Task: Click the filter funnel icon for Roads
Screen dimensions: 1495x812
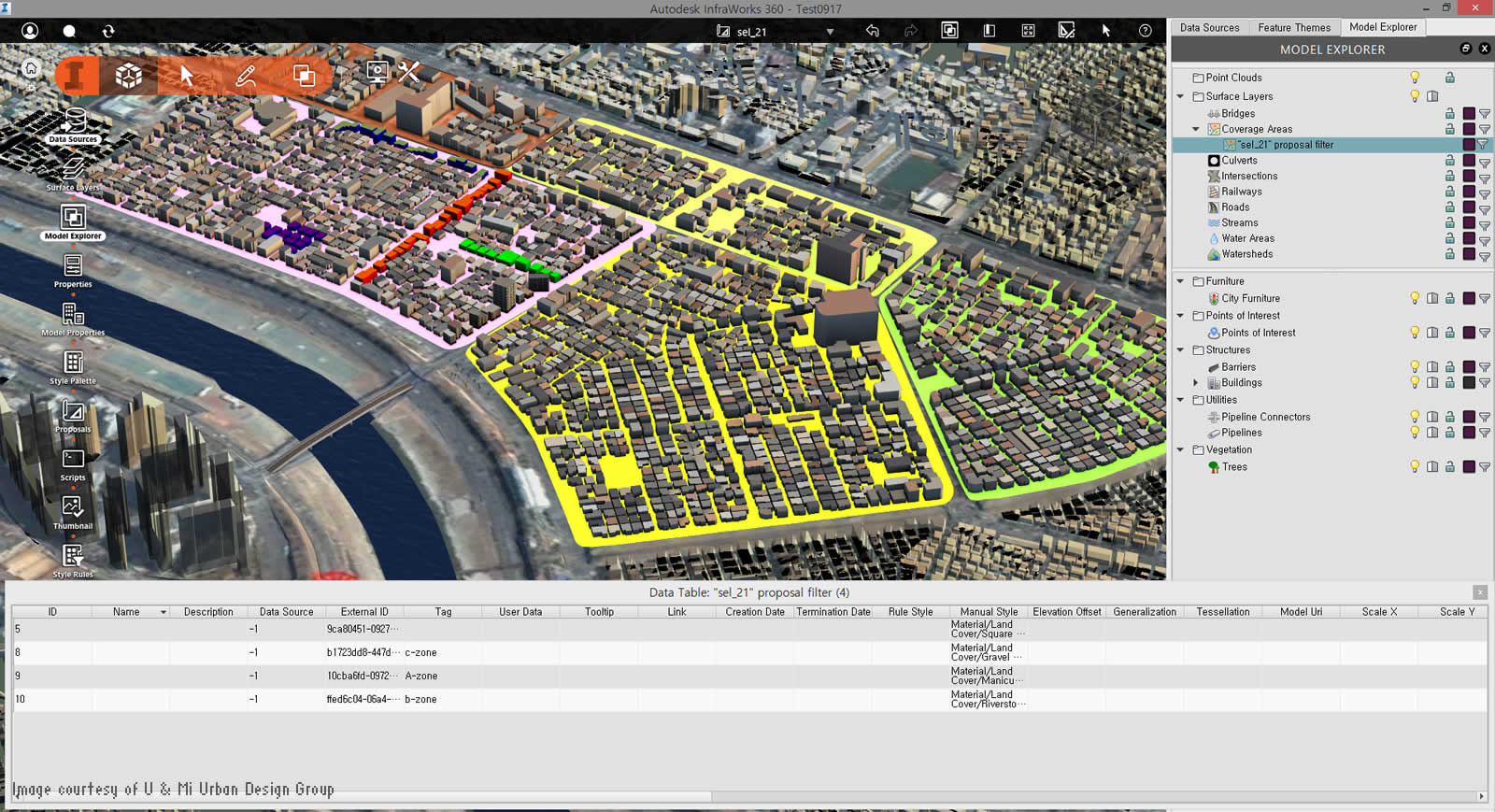Action: [x=1484, y=207]
